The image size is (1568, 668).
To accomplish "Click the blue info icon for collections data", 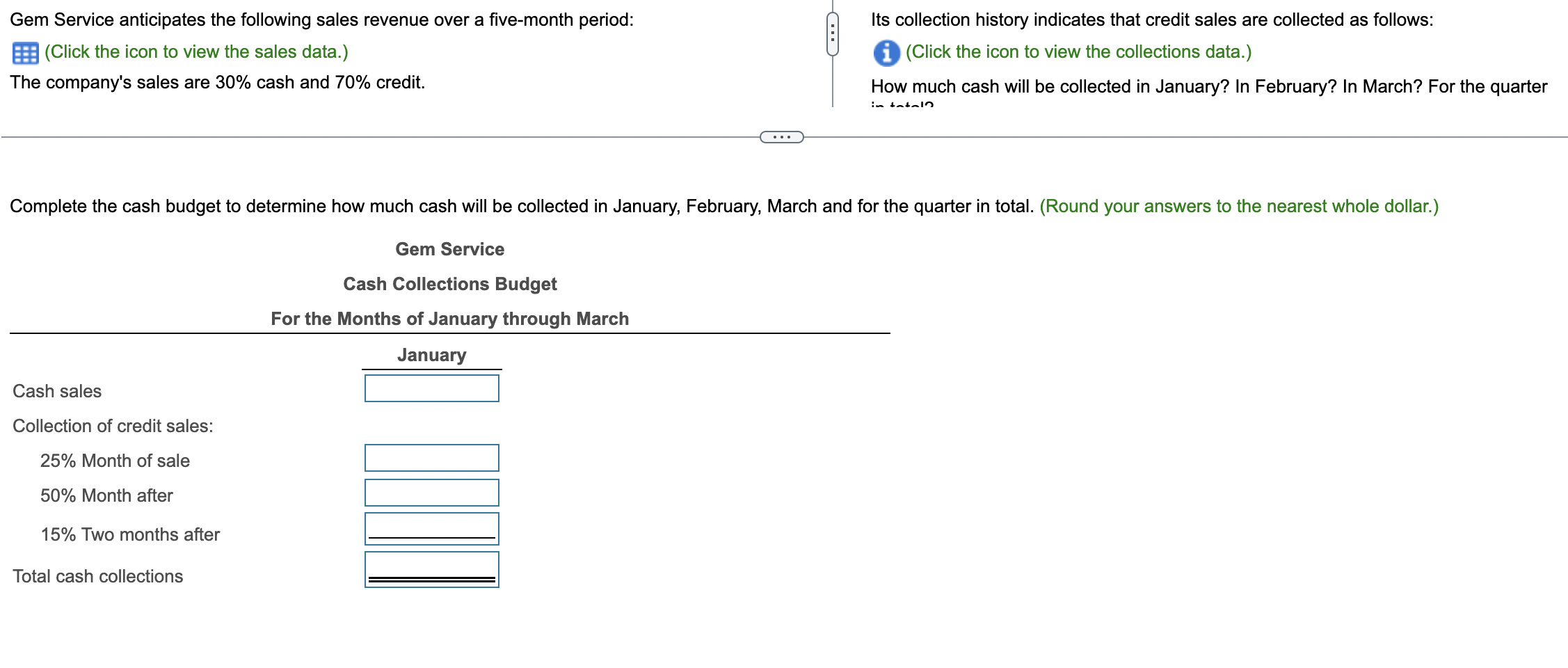I will point(886,53).
